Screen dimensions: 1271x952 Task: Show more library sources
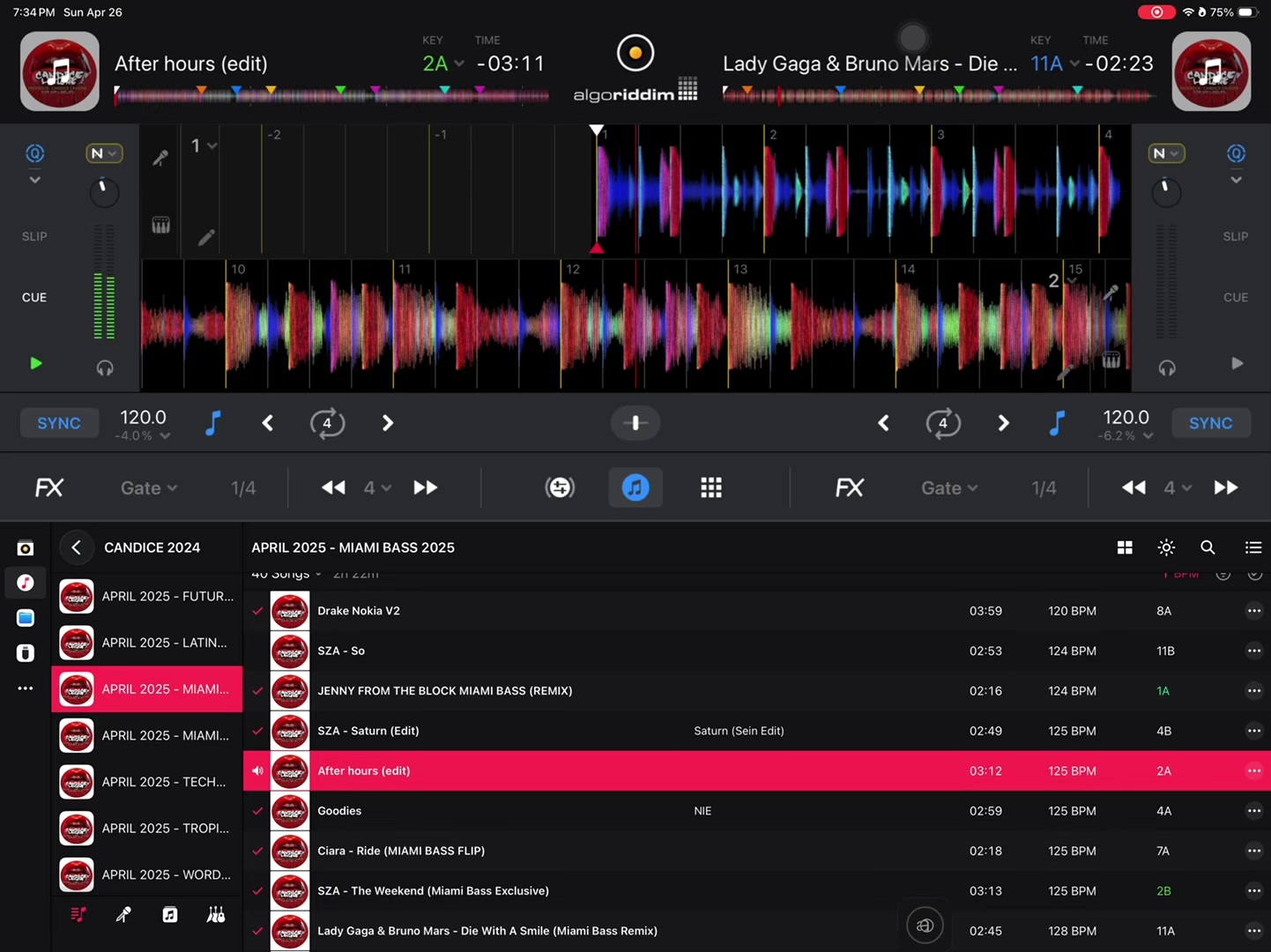point(25,688)
